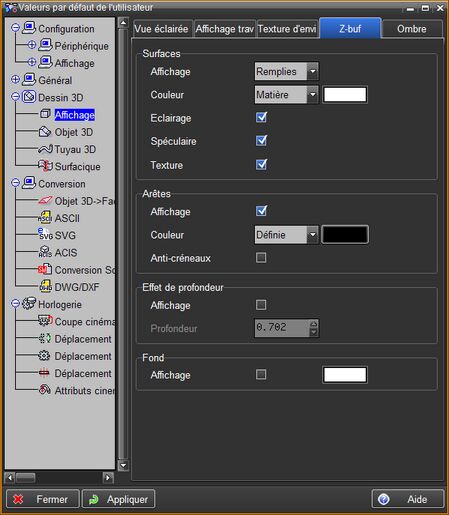This screenshot has width=449, height=515.
Task: Click the Fermer button
Action: click(x=43, y=499)
